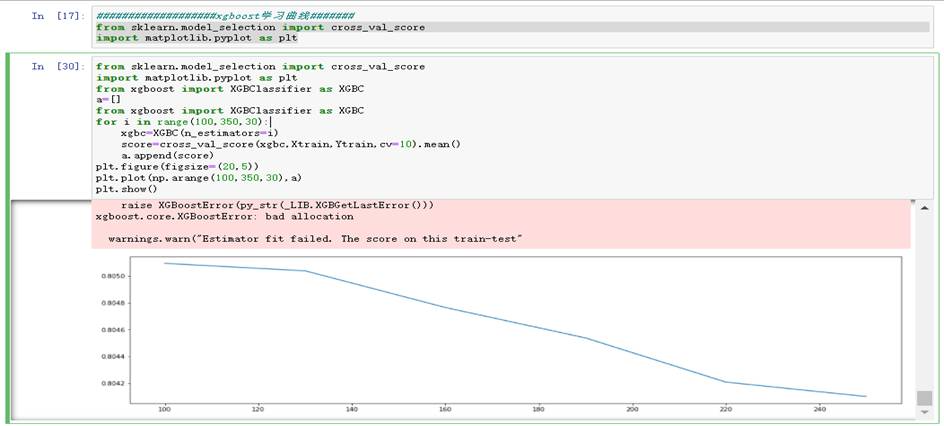This screenshot has width=944, height=426.
Task: Click the output scrollbar up arrow
Action: 924,208
